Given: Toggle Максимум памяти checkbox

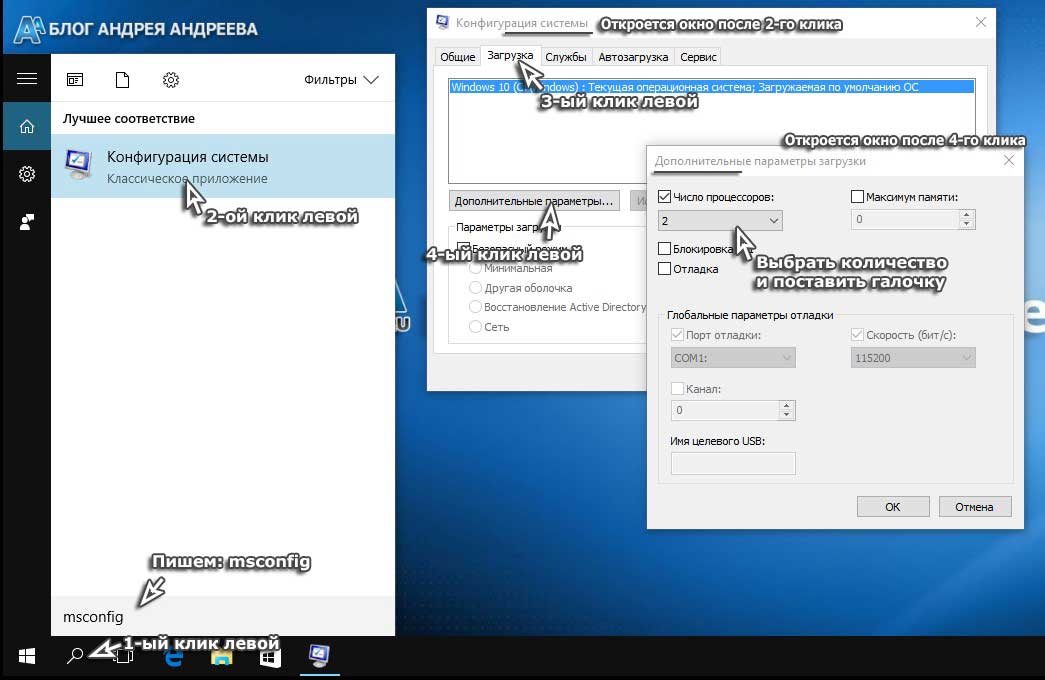Looking at the screenshot, I should tap(857, 197).
